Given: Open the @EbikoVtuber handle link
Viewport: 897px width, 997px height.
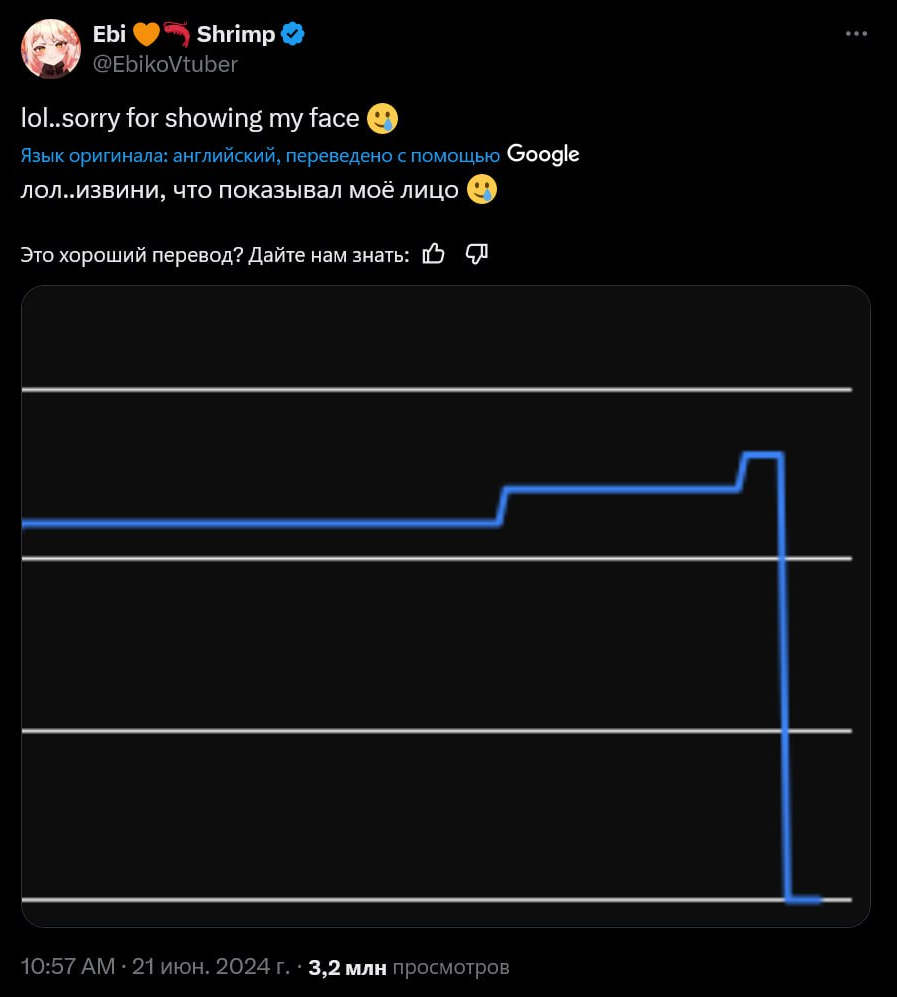Looking at the screenshot, I should [x=165, y=64].
